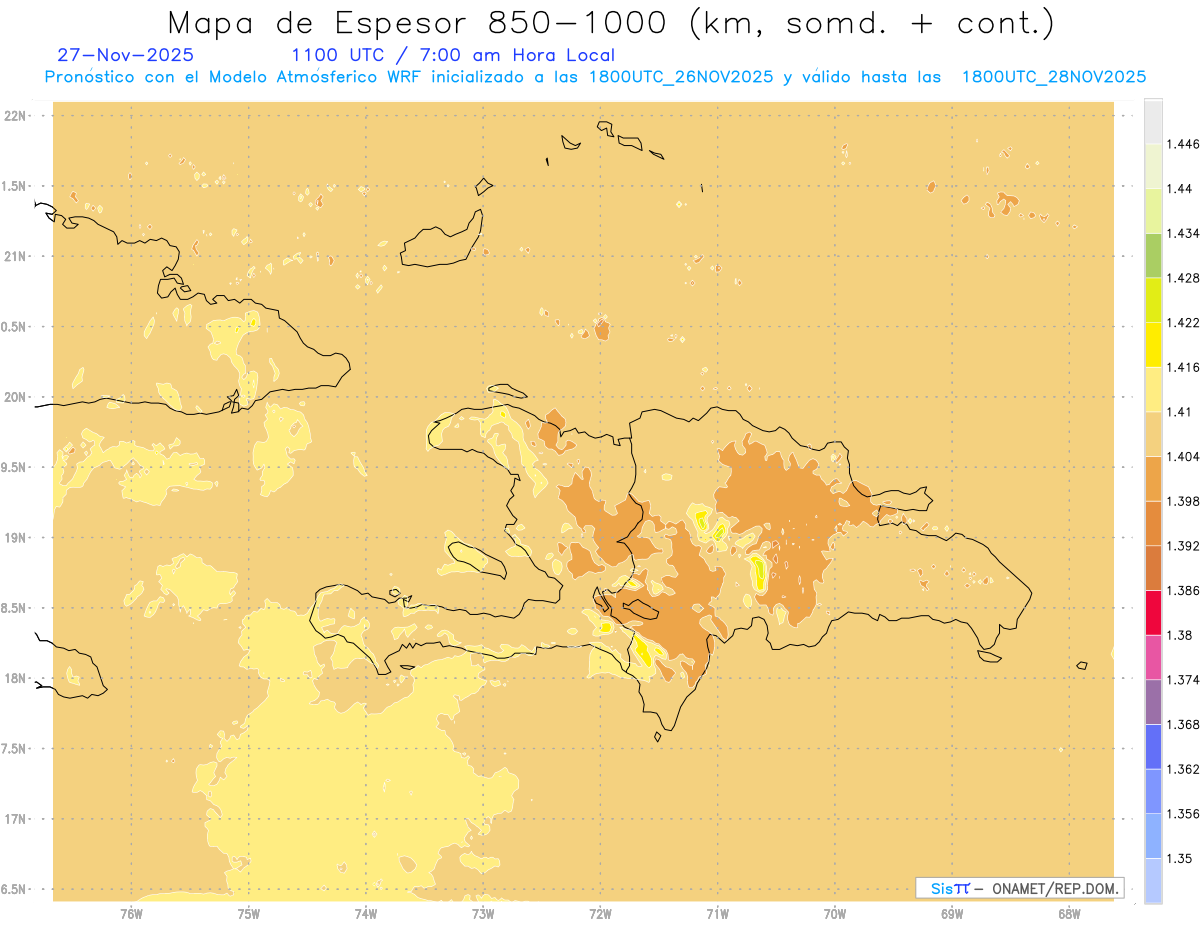The width and height of the screenshot is (1200, 927).
Task: Click the colorbar value 1.356
Action: coord(1182,814)
